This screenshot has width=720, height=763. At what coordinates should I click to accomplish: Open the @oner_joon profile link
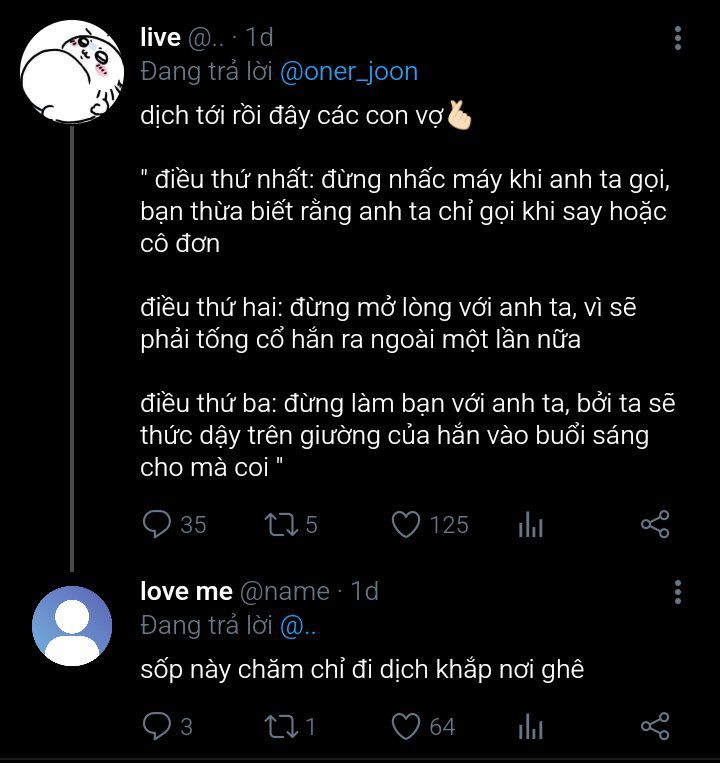click(x=348, y=72)
